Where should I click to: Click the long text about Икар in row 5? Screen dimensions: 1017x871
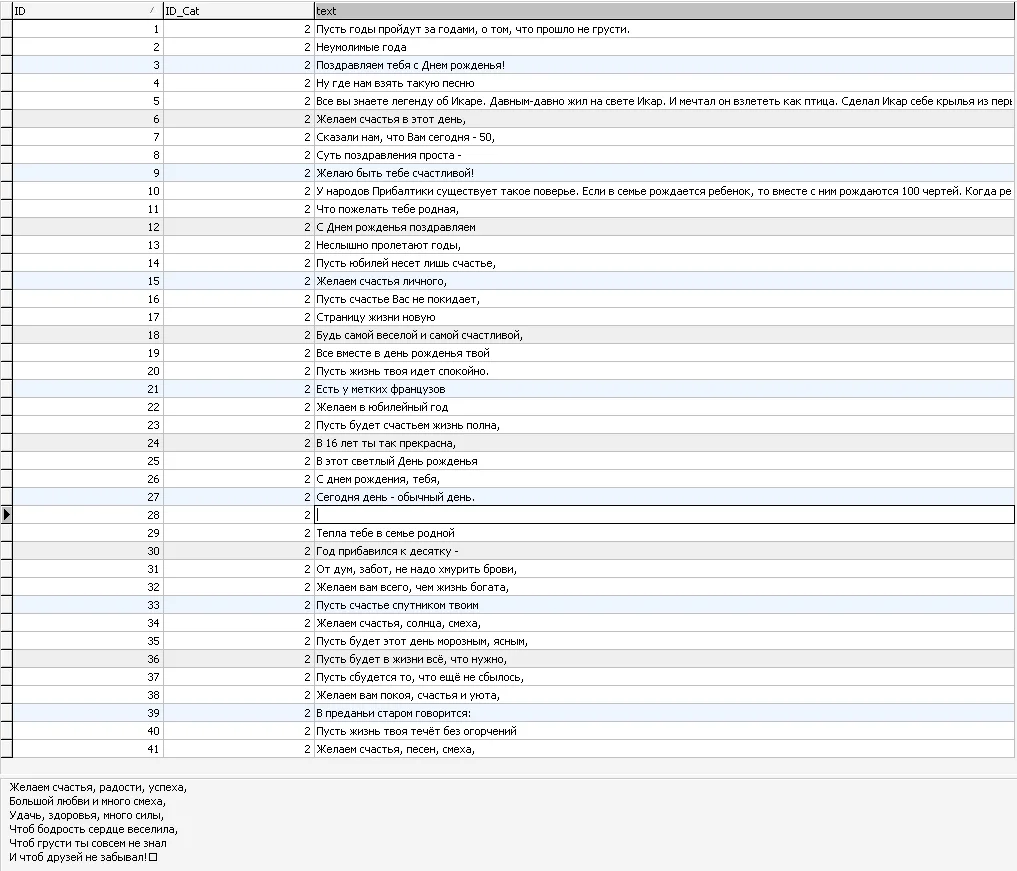(x=665, y=101)
